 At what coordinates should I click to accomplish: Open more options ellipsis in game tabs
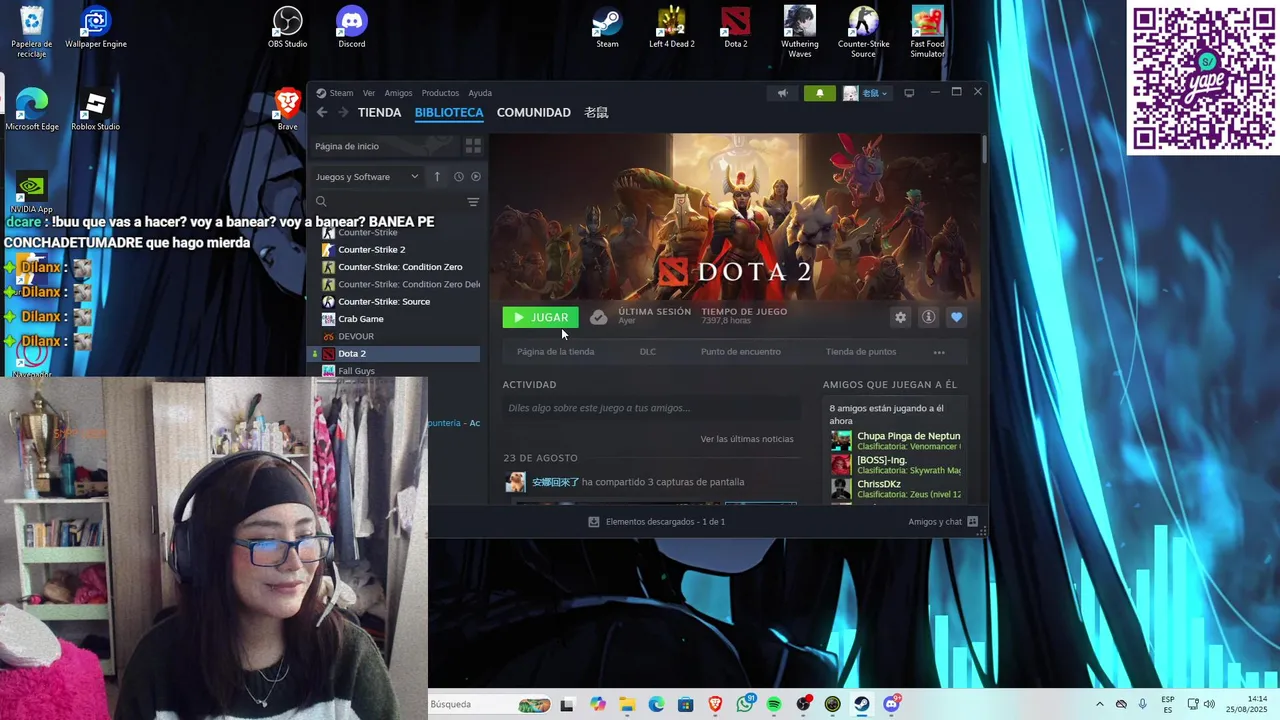(x=939, y=352)
